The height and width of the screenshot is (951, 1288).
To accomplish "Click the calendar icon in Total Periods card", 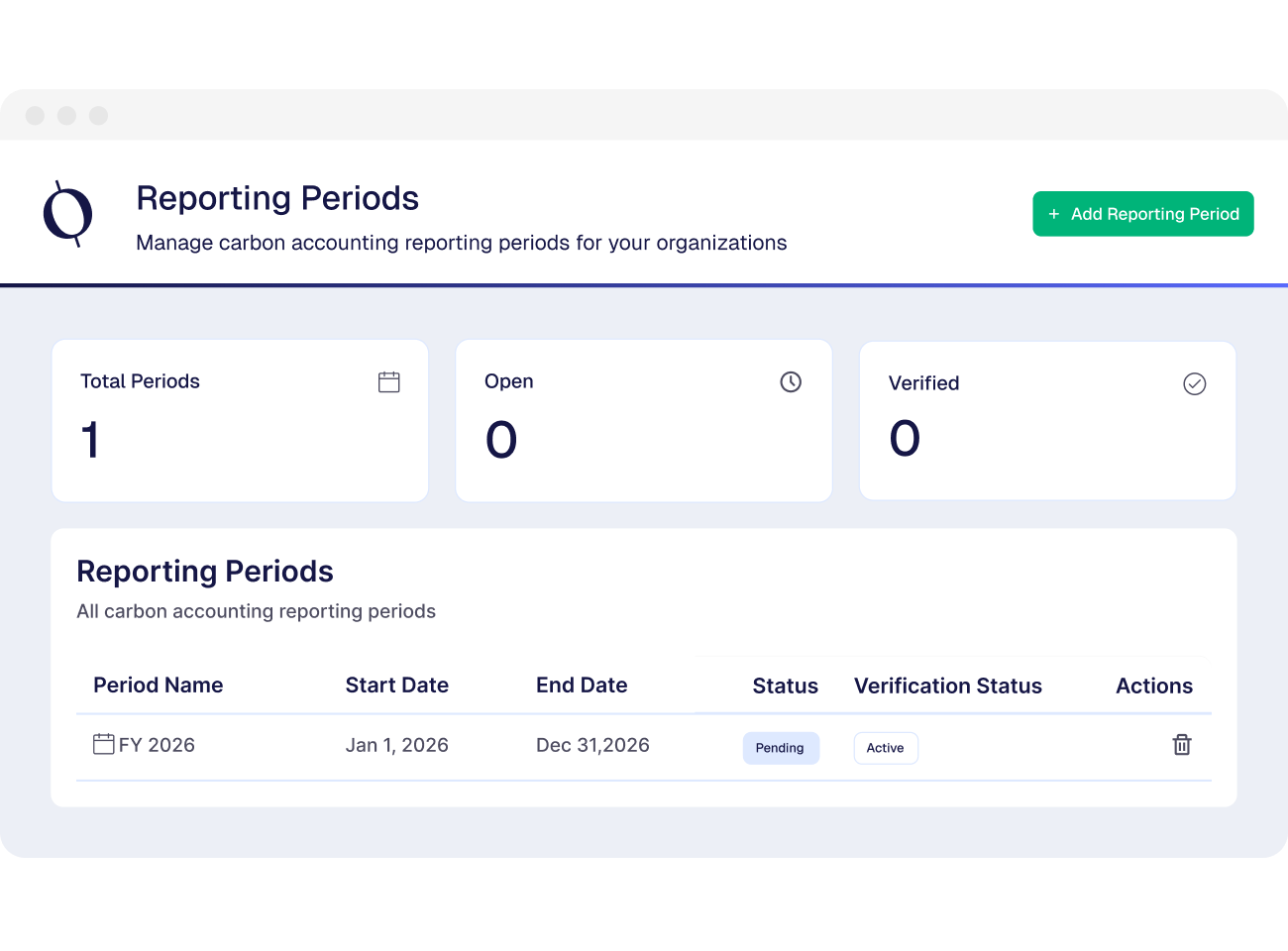I will (x=389, y=382).
